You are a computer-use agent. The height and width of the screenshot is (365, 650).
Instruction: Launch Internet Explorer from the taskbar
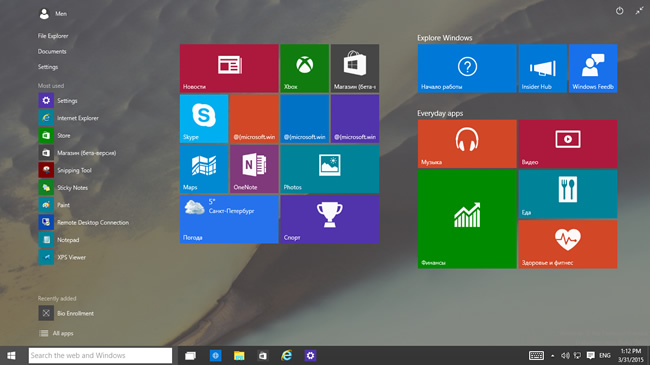pos(286,355)
